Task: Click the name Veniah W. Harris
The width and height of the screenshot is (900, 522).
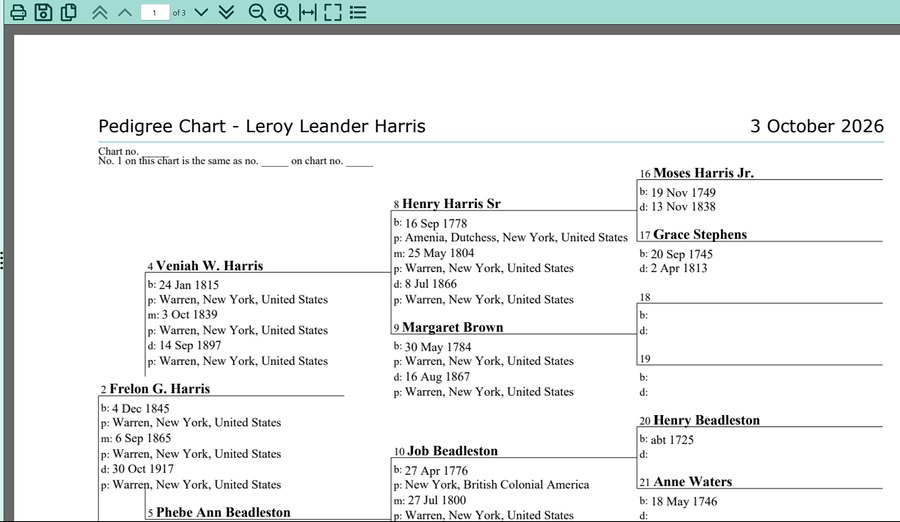Action: tap(210, 265)
